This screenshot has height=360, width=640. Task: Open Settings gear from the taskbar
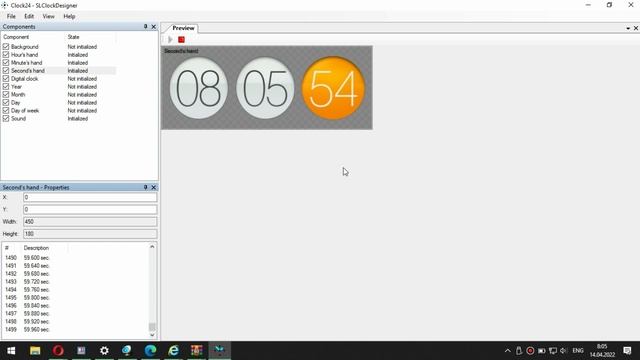tap(104, 351)
